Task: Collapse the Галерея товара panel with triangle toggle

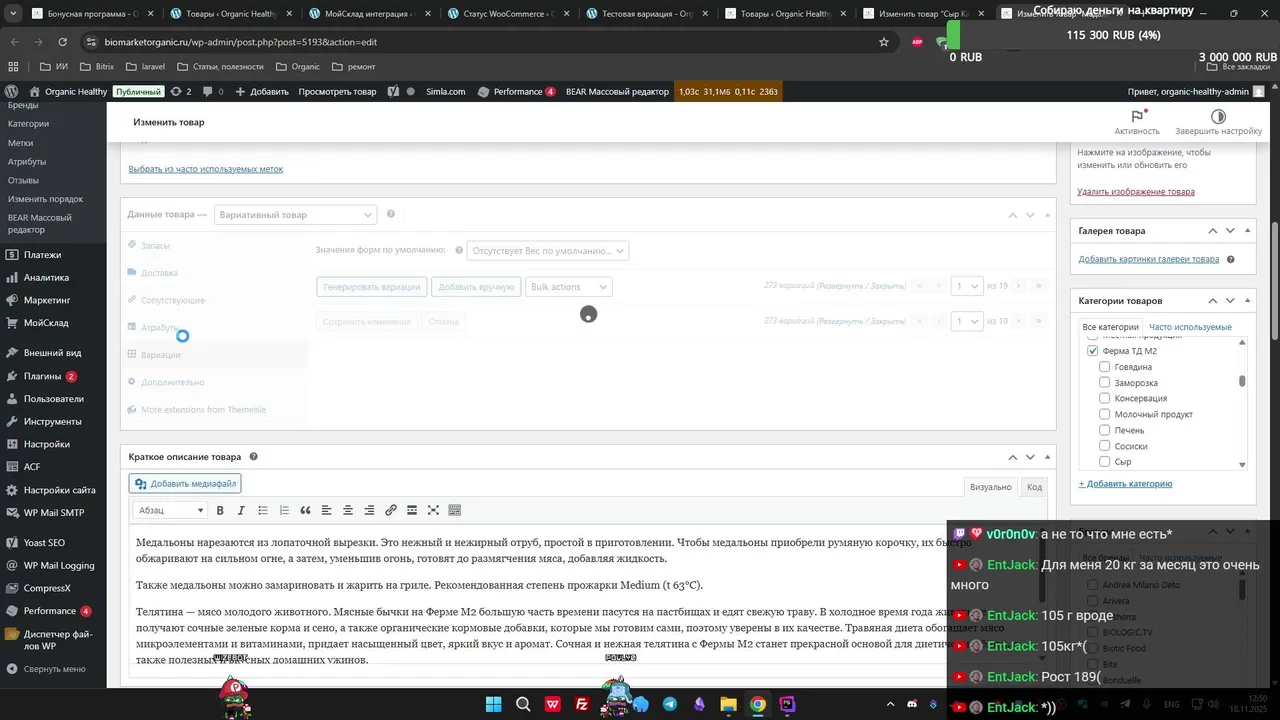Action: click(1248, 231)
